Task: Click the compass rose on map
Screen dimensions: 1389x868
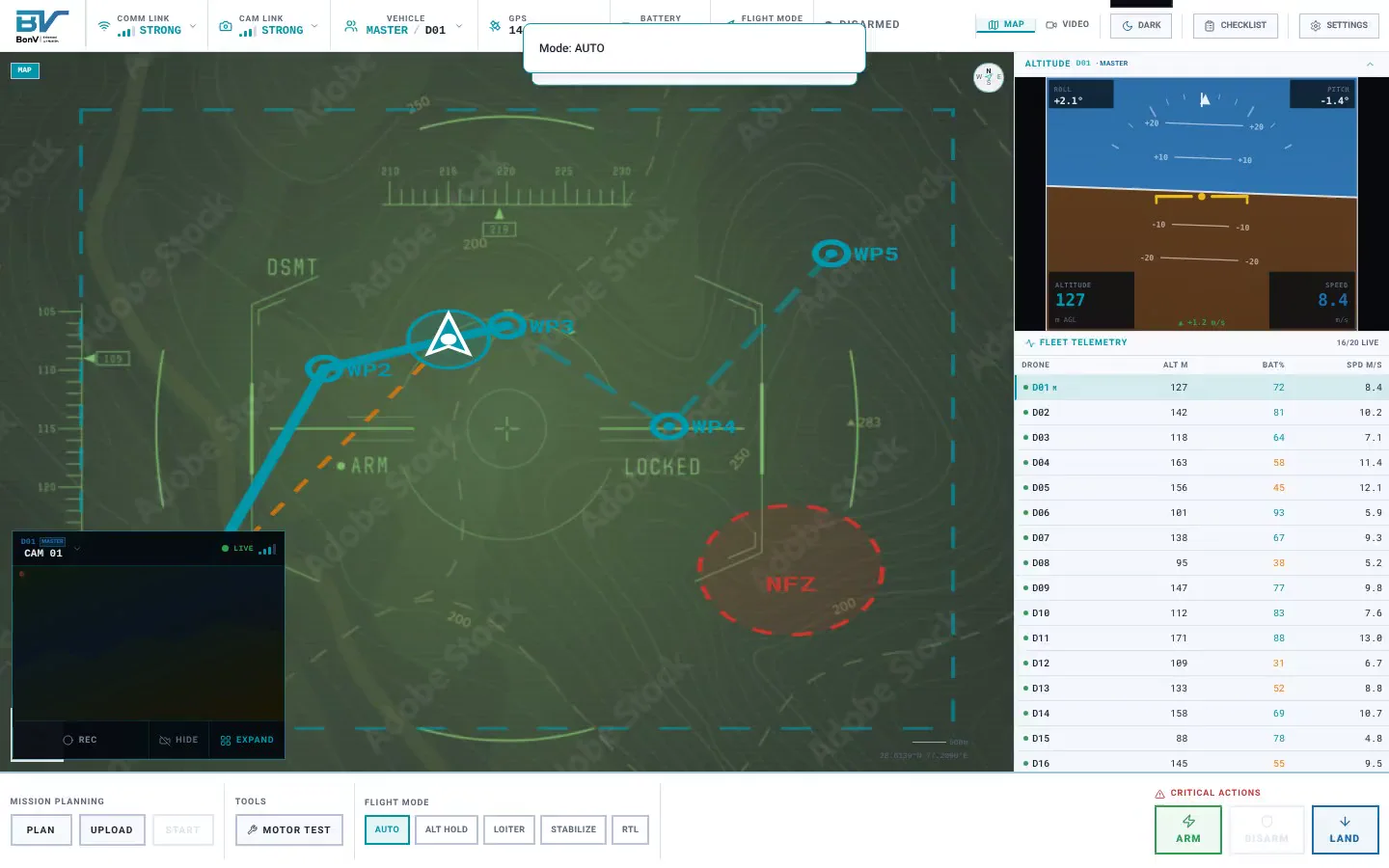Action: click(x=988, y=77)
